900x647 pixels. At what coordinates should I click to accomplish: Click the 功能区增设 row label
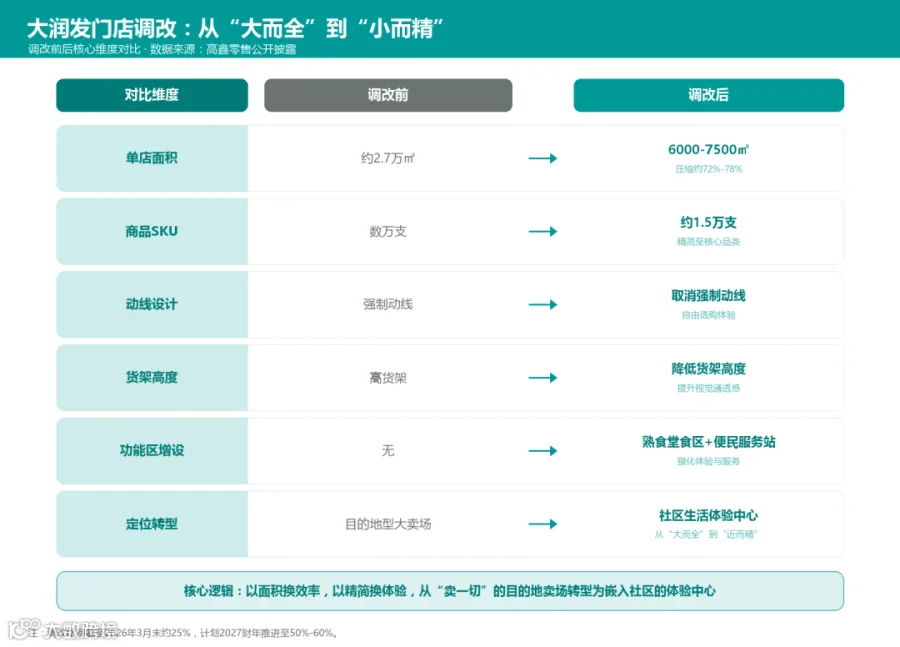pyautogui.click(x=152, y=451)
